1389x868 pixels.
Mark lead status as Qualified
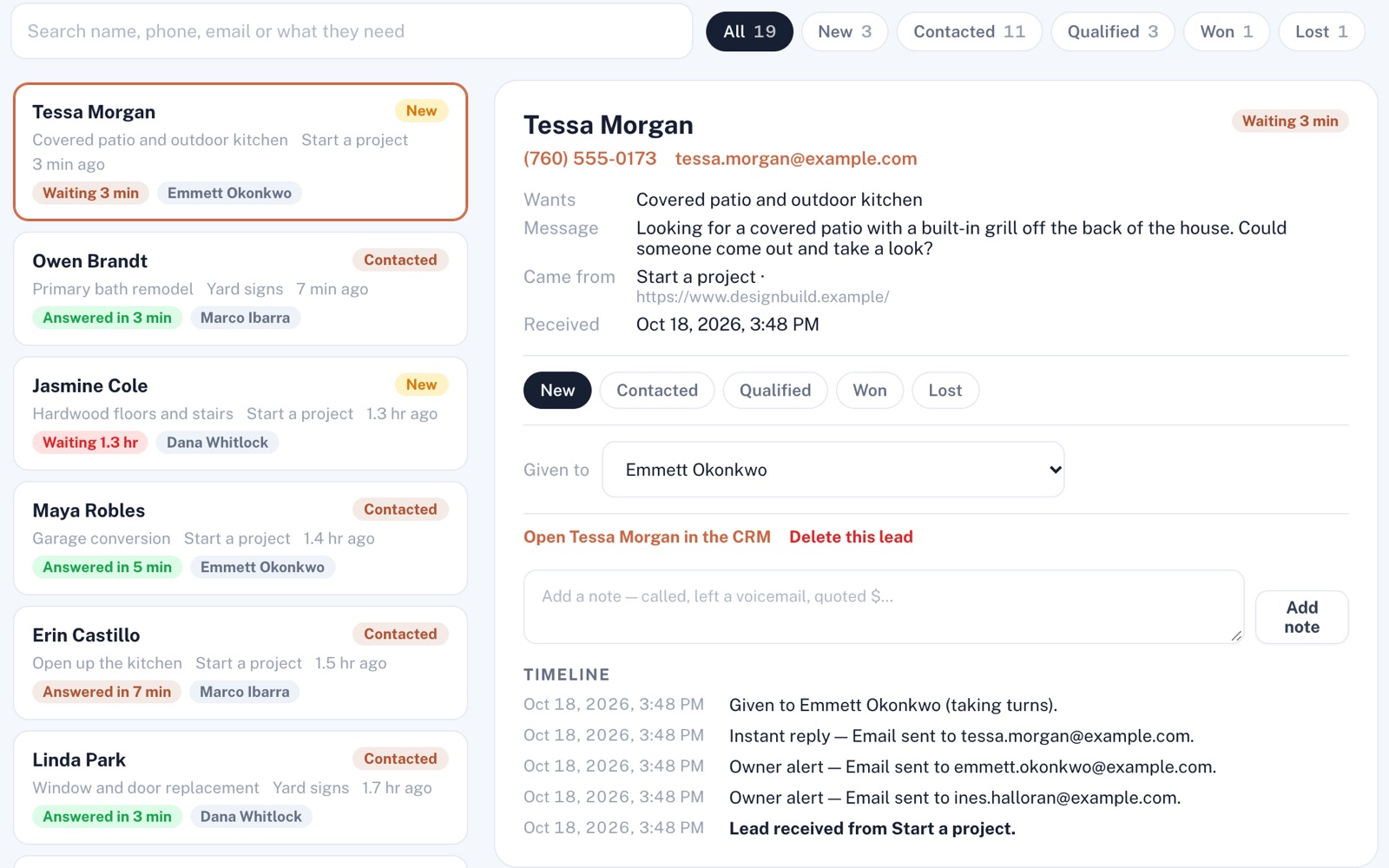(x=775, y=391)
